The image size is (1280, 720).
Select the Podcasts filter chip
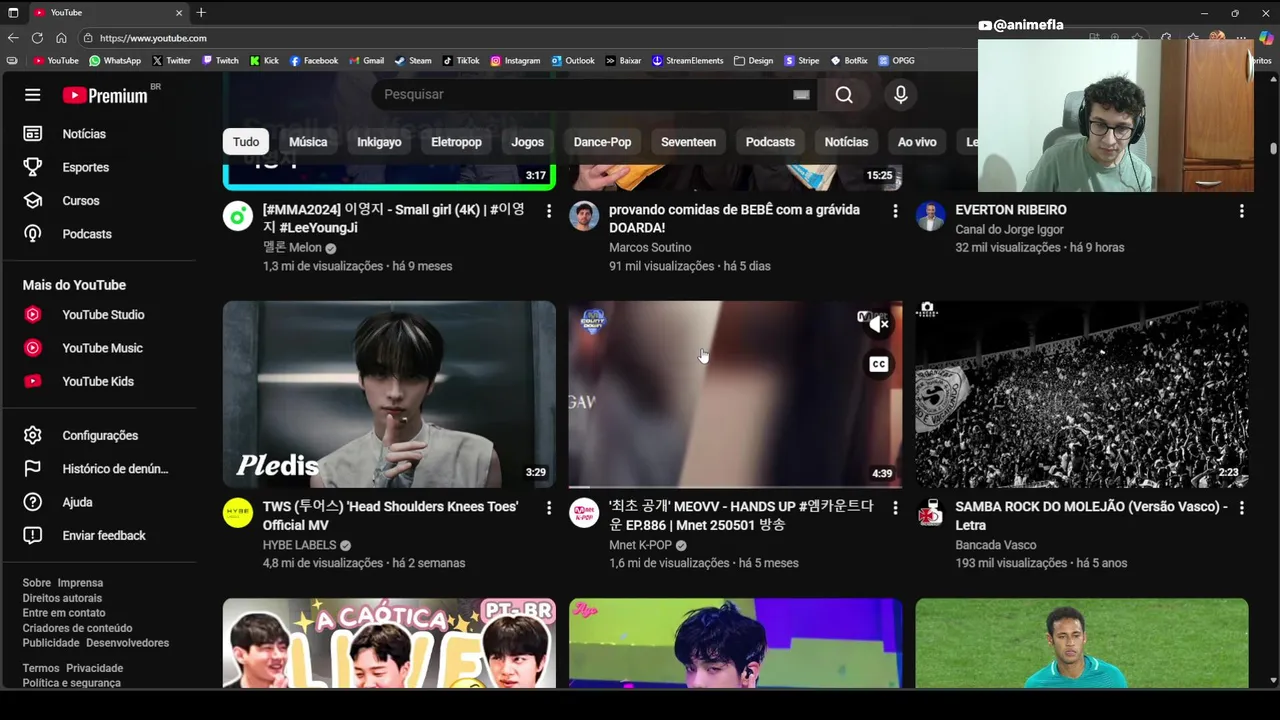[770, 142]
